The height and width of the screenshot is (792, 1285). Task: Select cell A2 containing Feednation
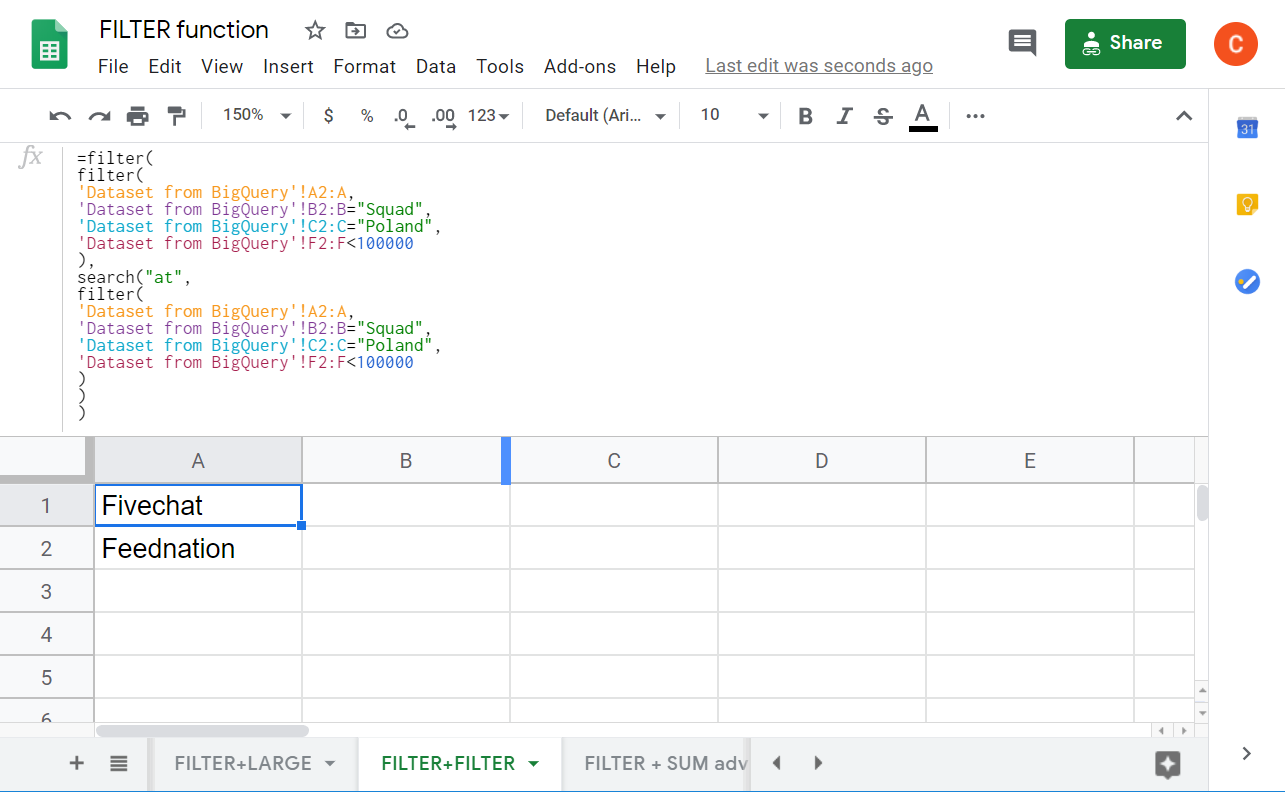point(197,547)
